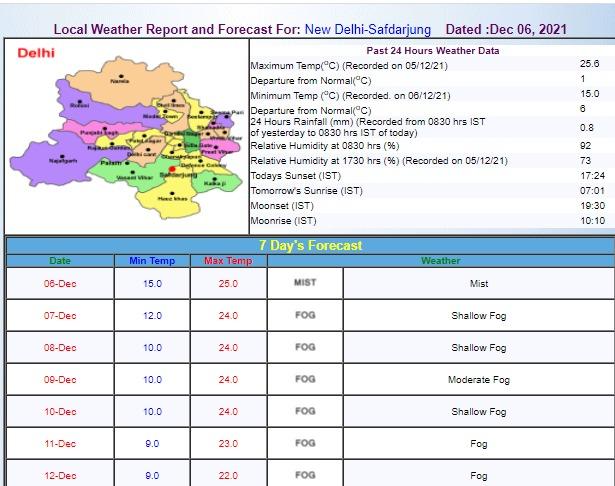This screenshot has width=615, height=486.
Task: Click the 7 Day's Forecast title bar
Action: 310,245
